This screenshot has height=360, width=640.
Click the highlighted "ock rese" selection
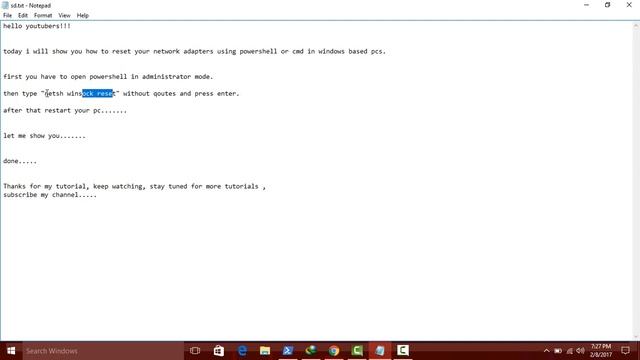pyautogui.click(x=98, y=93)
